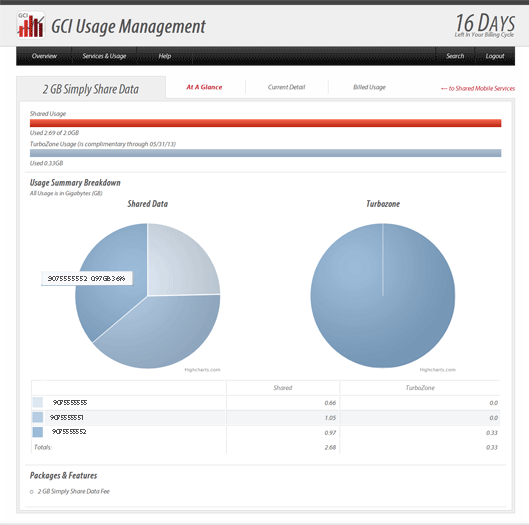This screenshot has height=525, width=529.
Task: Click the Shared value 0.97
Action: click(330, 433)
